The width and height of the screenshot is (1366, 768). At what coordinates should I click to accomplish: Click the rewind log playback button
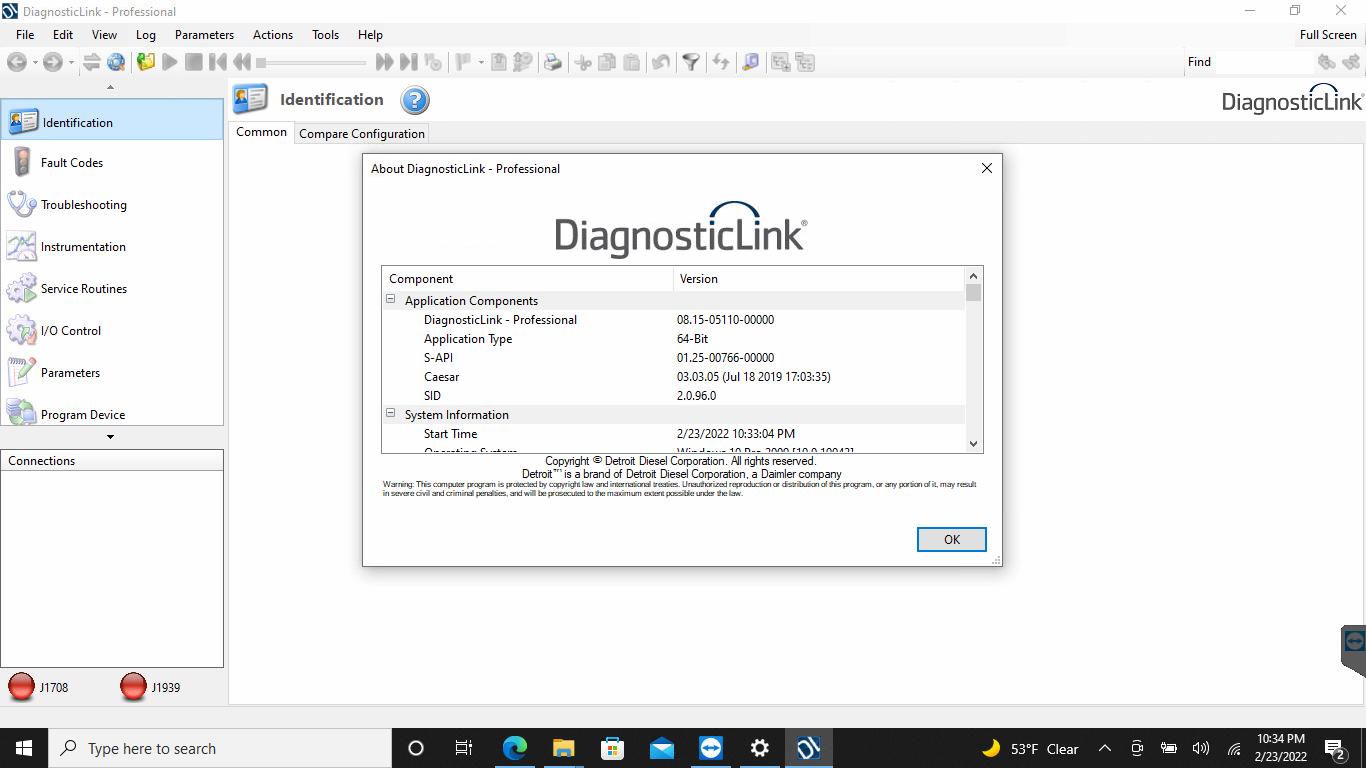(x=242, y=62)
